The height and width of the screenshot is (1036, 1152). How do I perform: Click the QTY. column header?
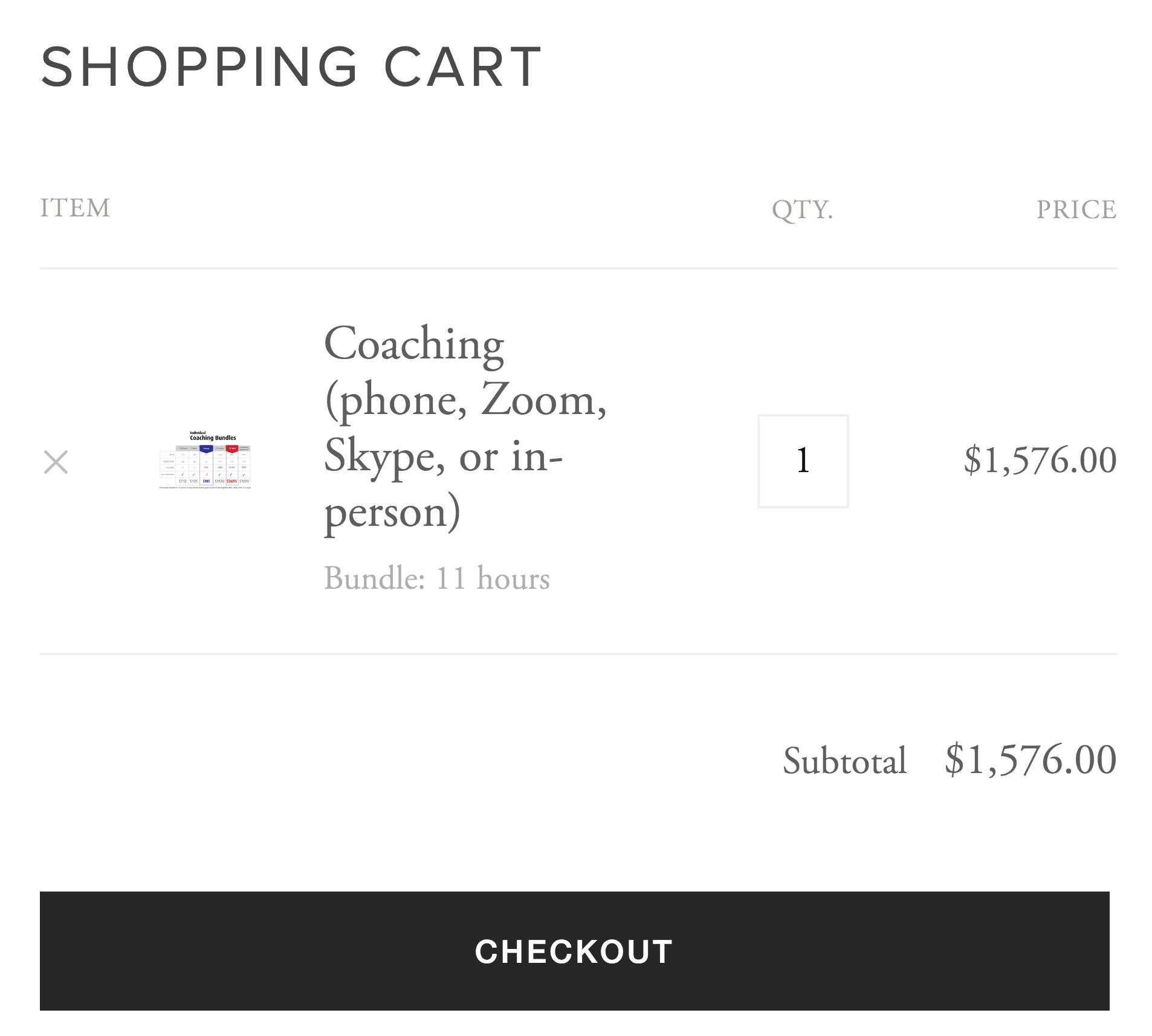coord(803,210)
